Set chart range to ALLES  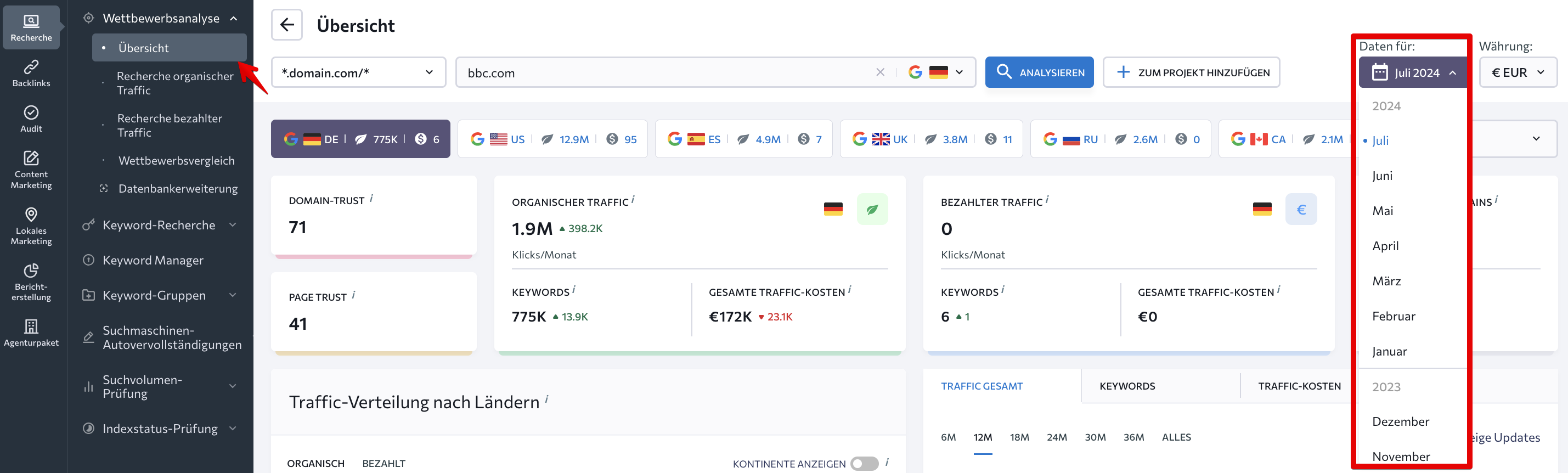1176,437
